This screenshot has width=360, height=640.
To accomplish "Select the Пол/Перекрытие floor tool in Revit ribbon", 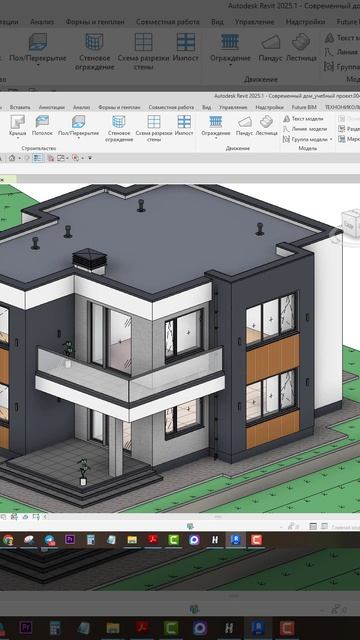I will [78, 126].
